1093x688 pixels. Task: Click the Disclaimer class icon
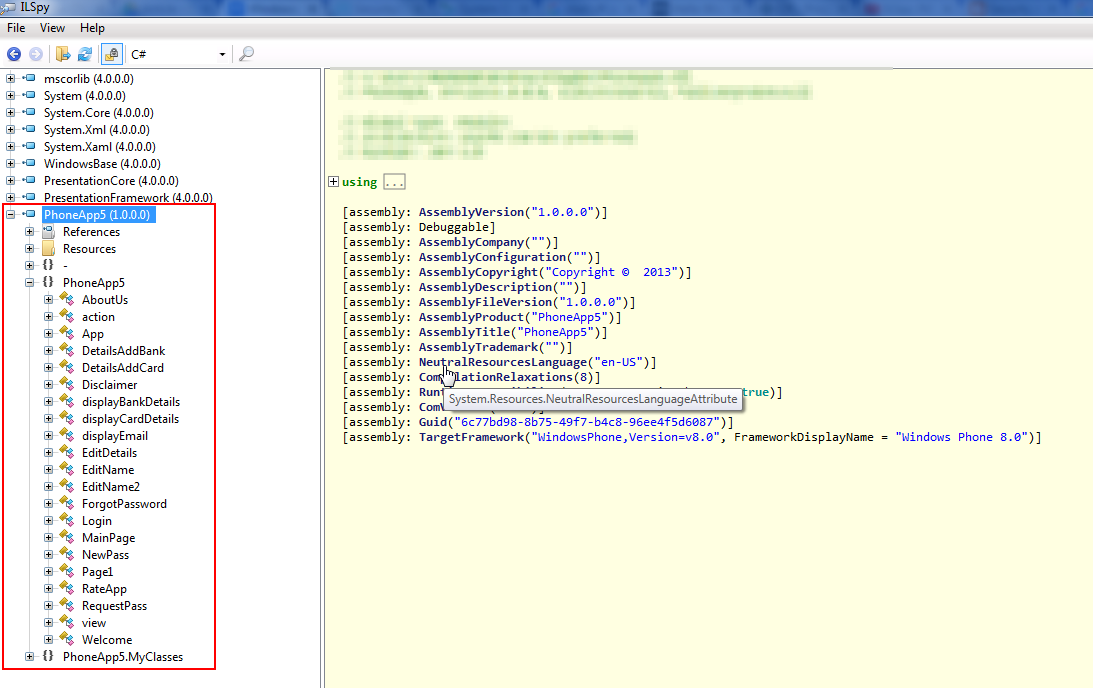coord(67,385)
